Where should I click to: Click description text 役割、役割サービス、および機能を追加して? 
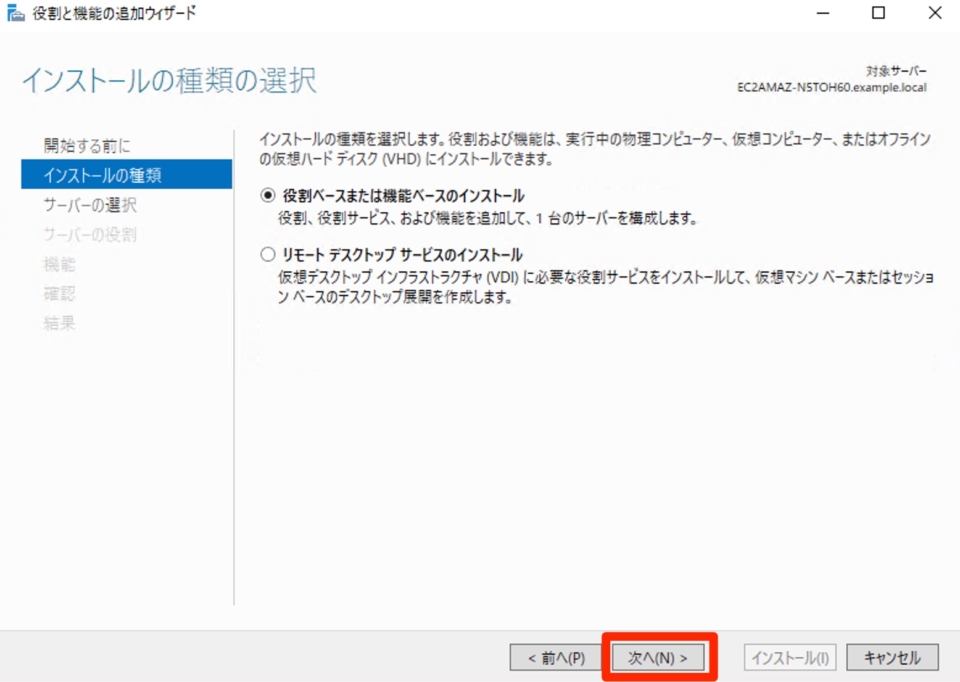[x=487, y=218]
